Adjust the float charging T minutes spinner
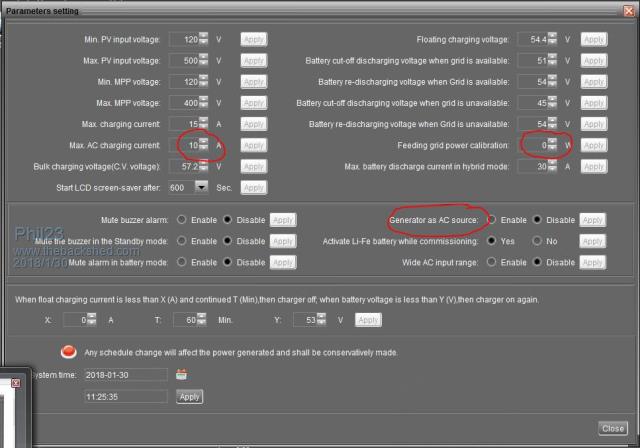Screen dimensions: 640x448 tap(204, 320)
